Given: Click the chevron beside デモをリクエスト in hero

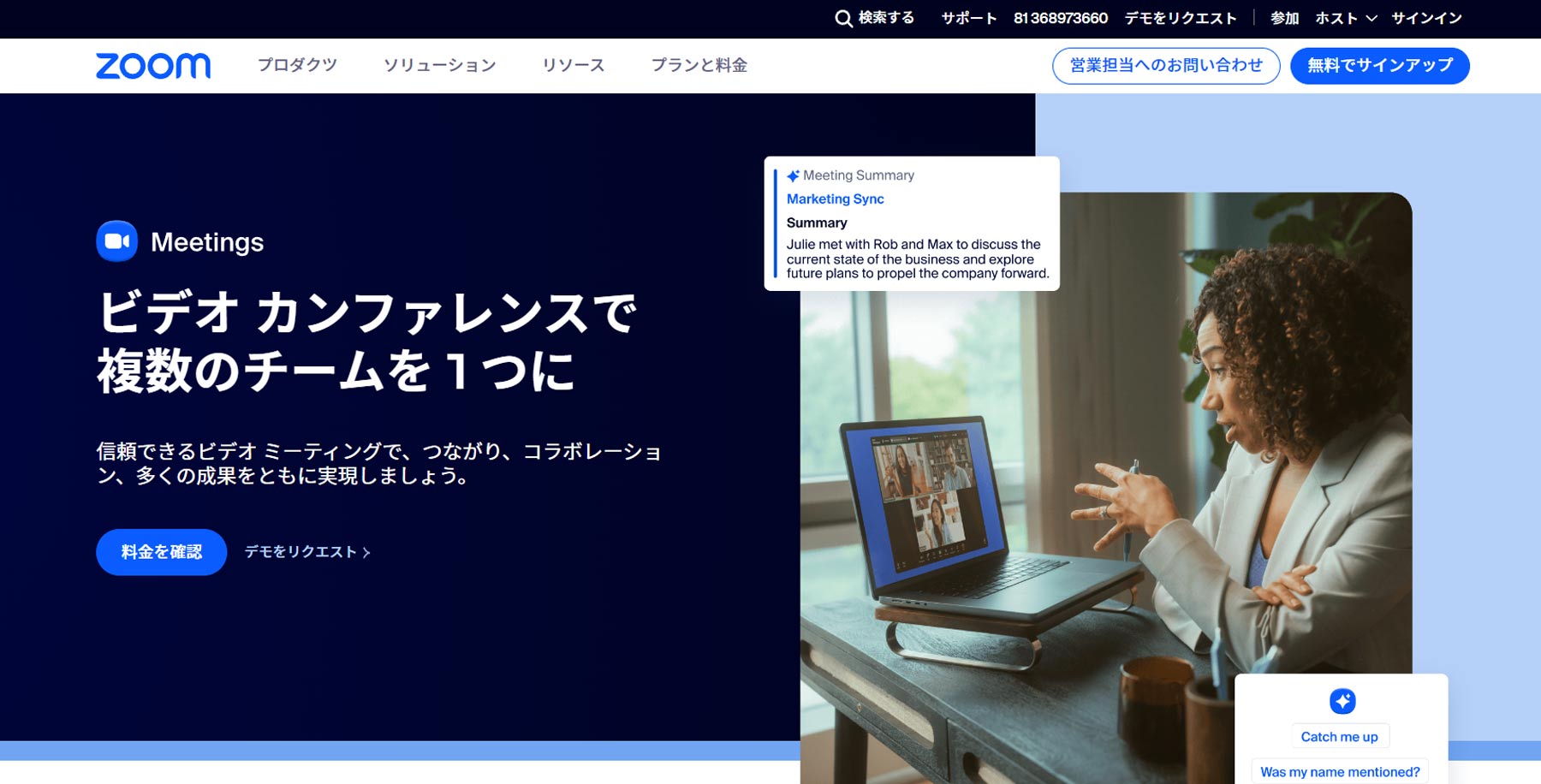Looking at the screenshot, I should (366, 553).
